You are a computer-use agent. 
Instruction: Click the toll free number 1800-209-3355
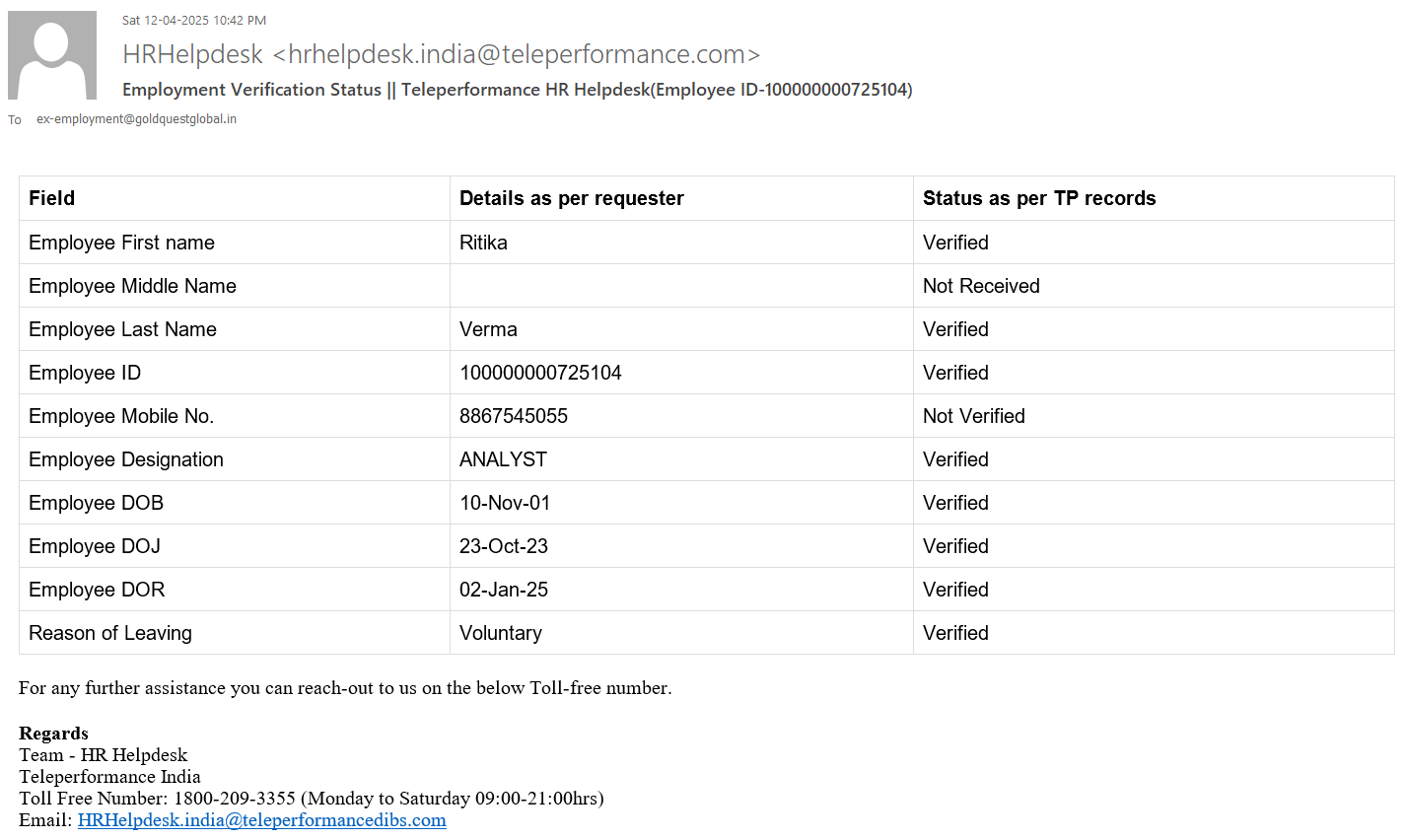235,799
